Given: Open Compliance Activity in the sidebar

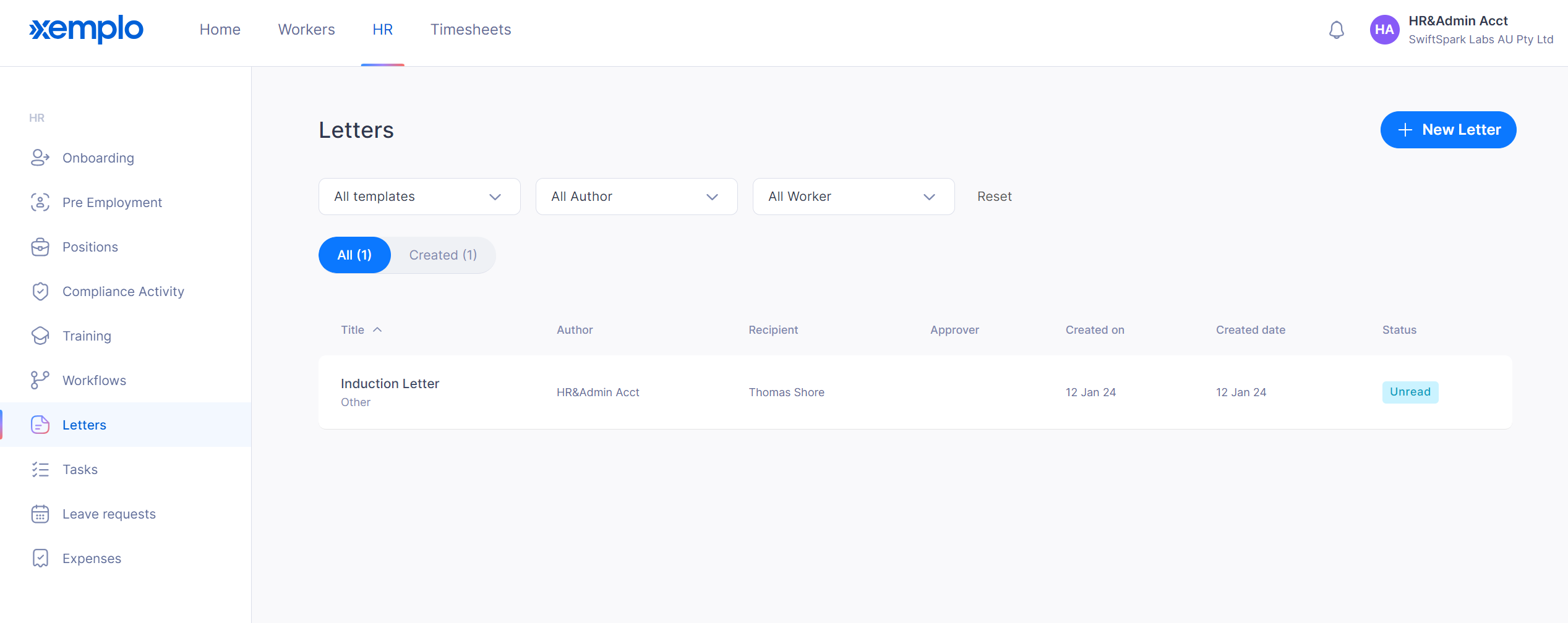Looking at the screenshot, I should (x=126, y=291).
